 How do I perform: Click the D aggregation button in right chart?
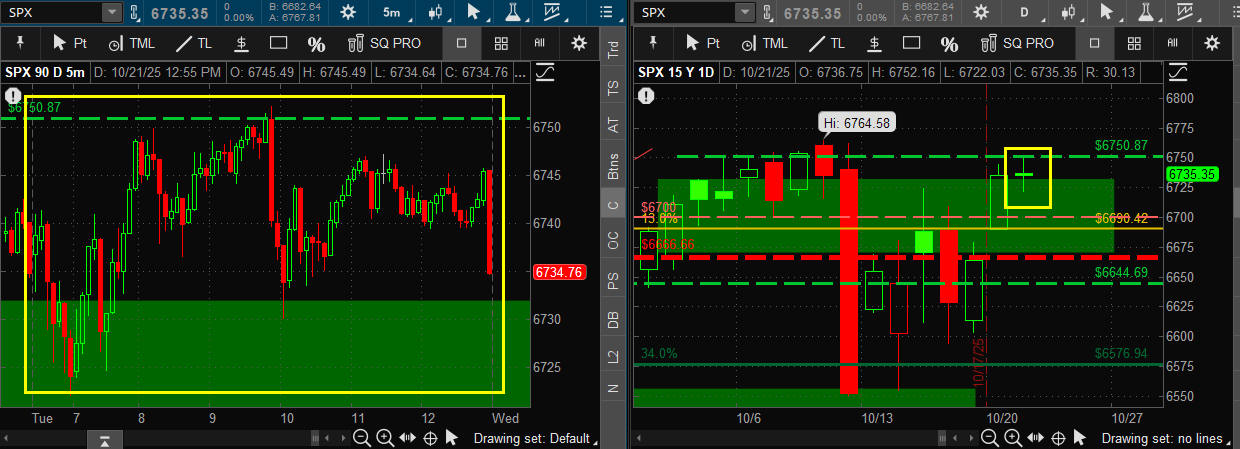click(x=1023, y=12)
